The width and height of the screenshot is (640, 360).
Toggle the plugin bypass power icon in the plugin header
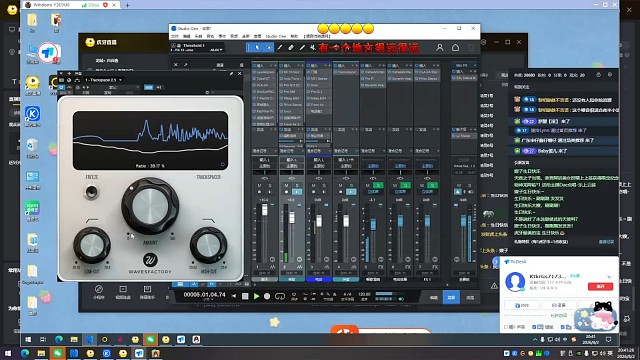[x=62, y=87]
